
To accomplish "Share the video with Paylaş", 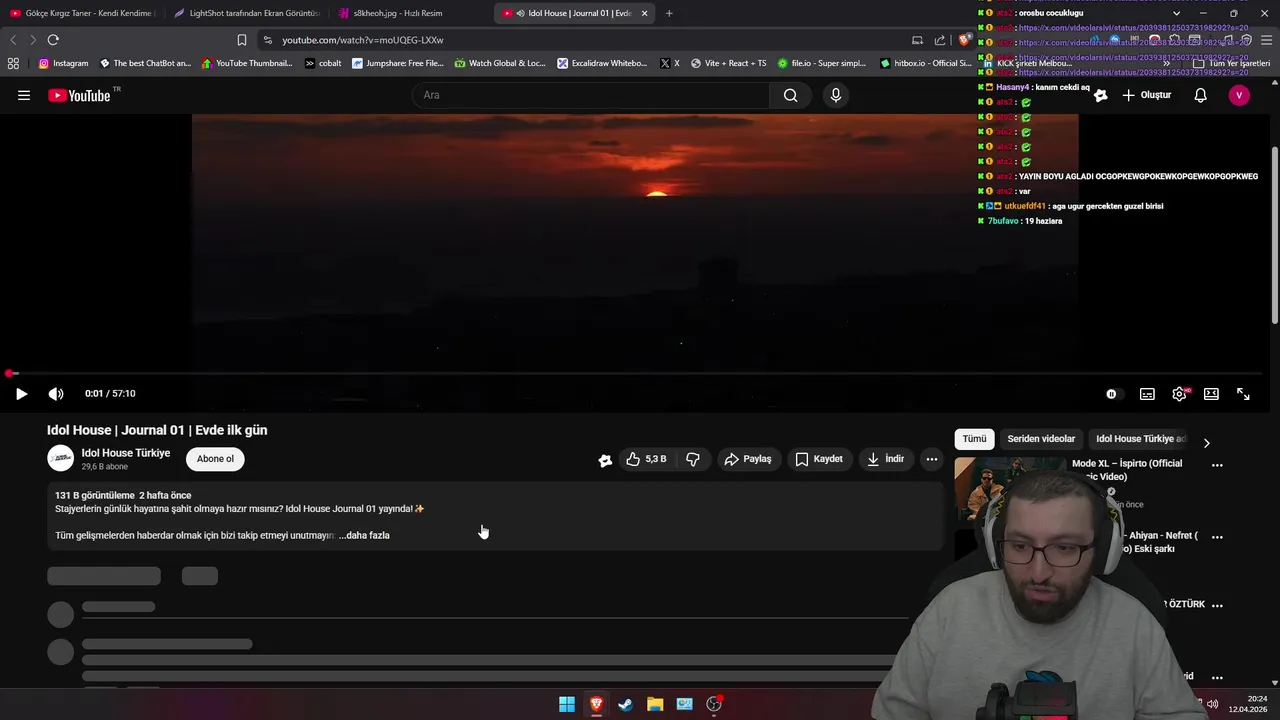I will click(748, 459).
